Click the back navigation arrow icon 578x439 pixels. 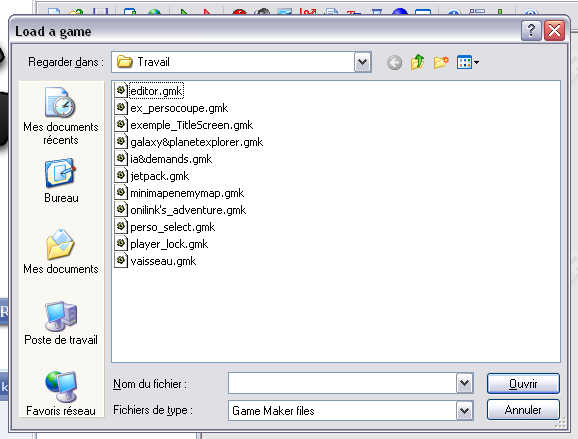click(x=394, y=63)
